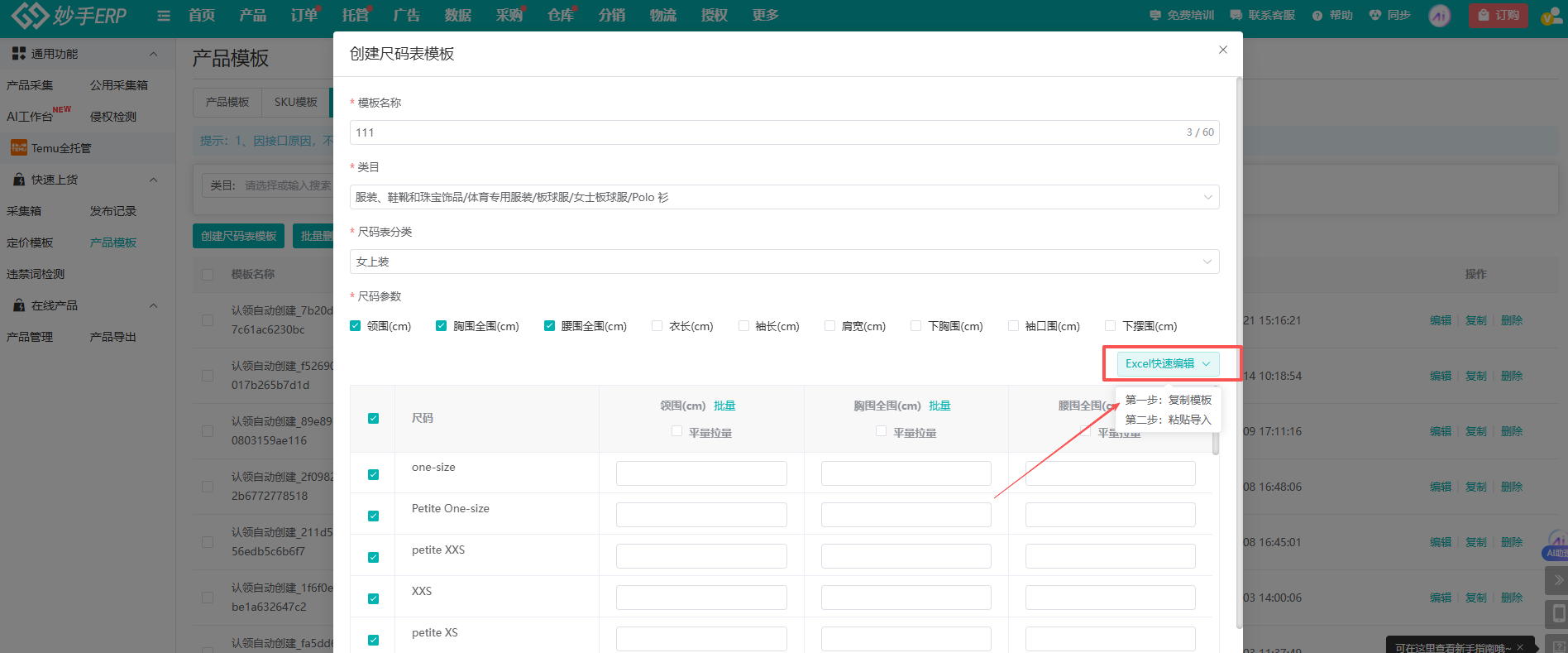Click the dialog's vertical scrollbar
This screenshot has width=1568, height=653.
point(1239,352)
